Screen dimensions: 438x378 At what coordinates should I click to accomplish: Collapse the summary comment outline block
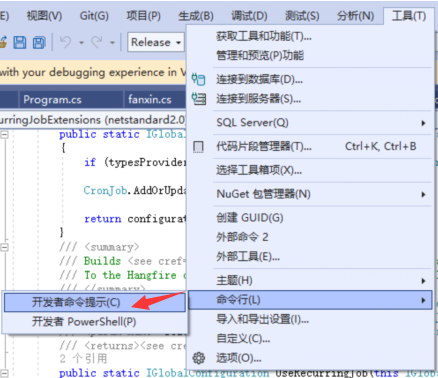[4, 247]
